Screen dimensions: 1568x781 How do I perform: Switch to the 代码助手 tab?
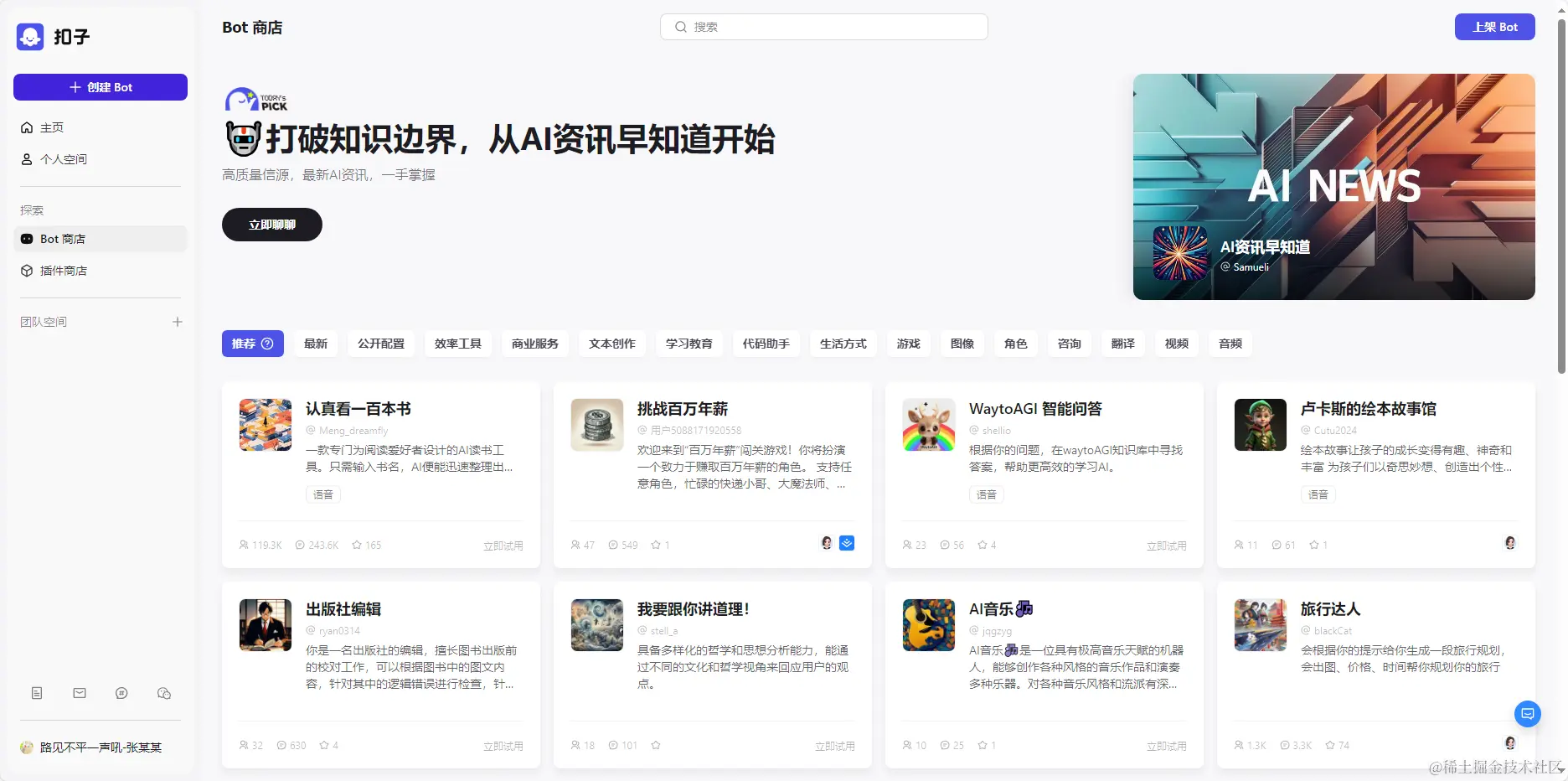(766, 344)
